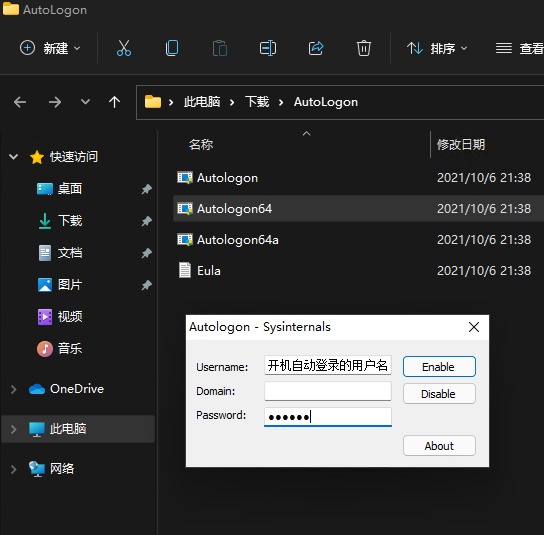The image size is (544, 535).
Task: Click the Cut scissors icon in toolbar
Action: tap(124, 48)
